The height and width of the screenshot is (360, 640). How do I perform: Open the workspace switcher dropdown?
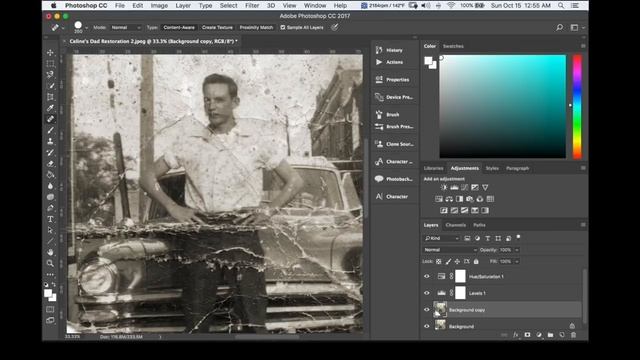[x=576, y=27]
